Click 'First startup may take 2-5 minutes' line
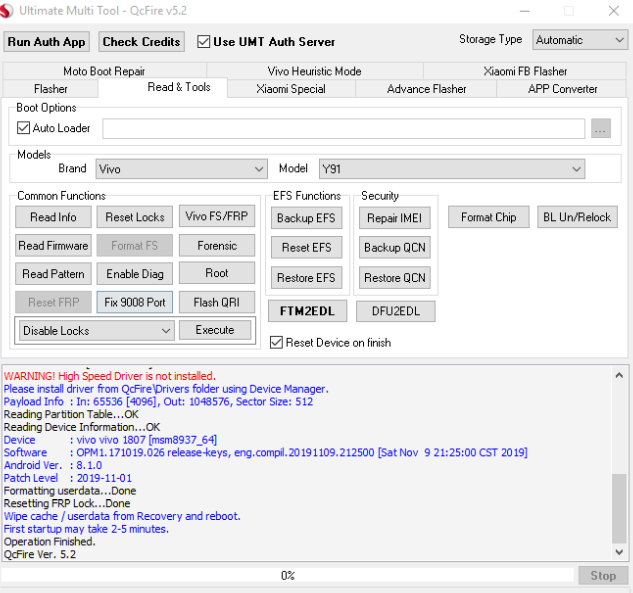 (x=86, y=529)
